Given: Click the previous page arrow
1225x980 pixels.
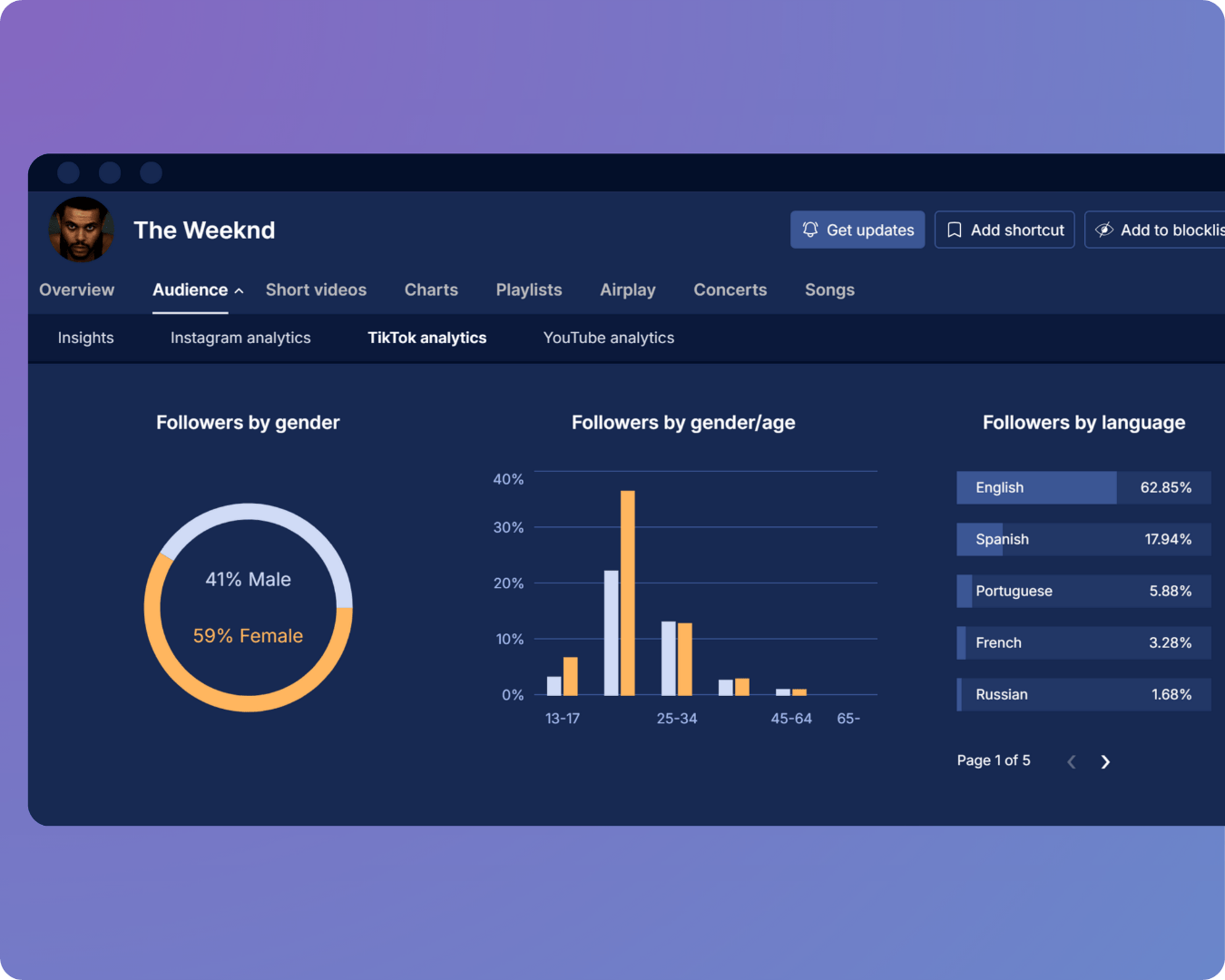Looking at the screenshot, I should coord(1072,761).
